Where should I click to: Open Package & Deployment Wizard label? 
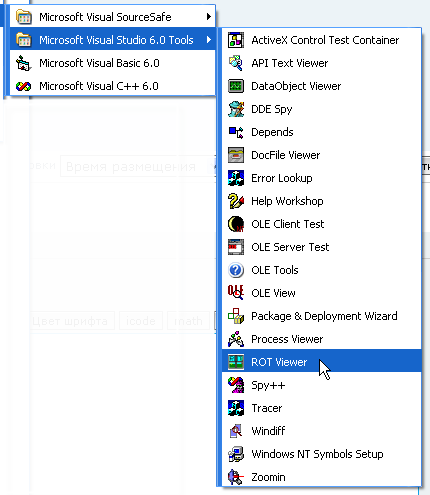(x=324, y=316)
